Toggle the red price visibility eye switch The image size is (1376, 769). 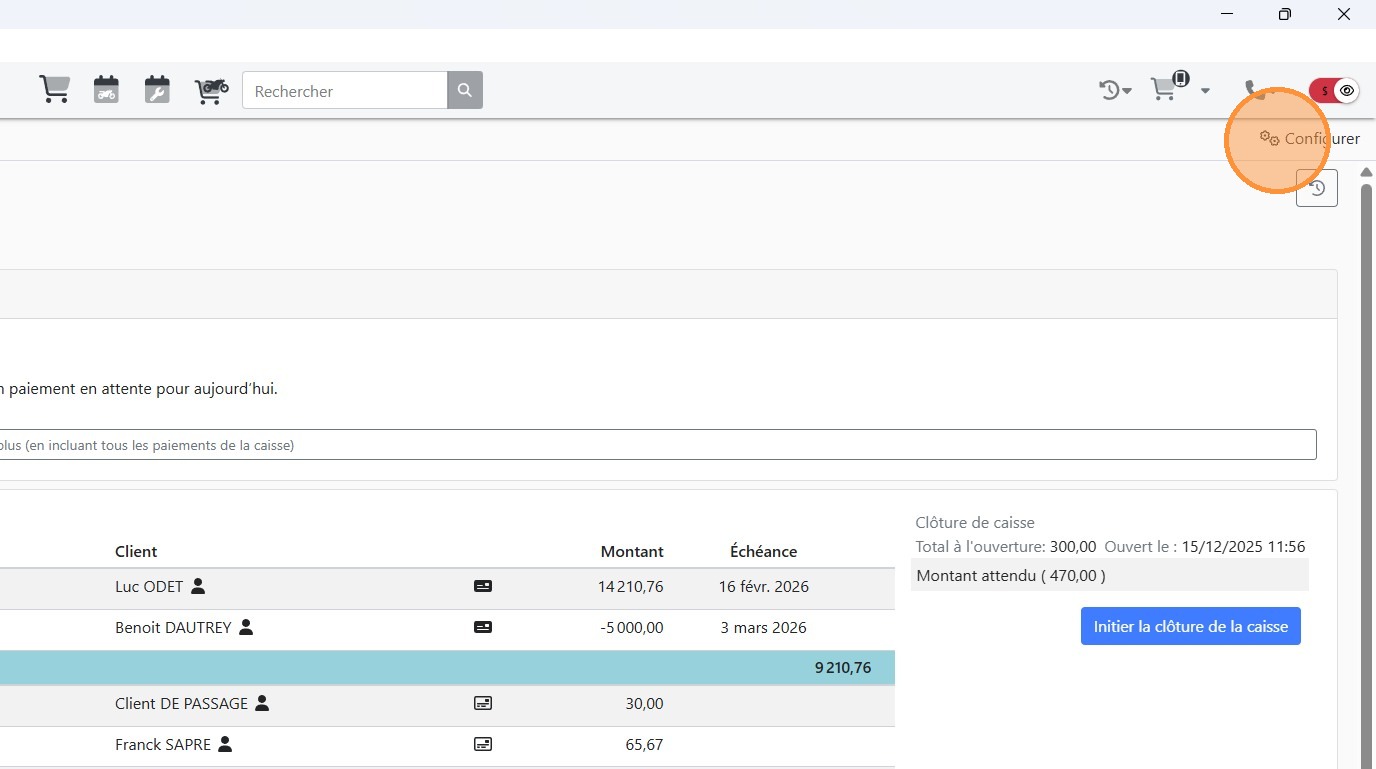point(1335,91)
